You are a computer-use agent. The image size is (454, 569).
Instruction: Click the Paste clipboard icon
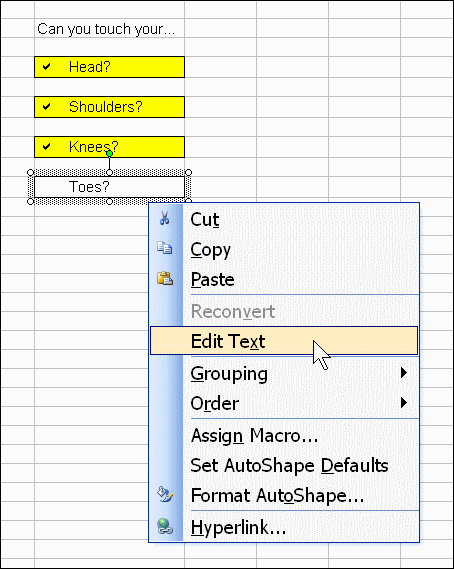[x=165, y=278]
